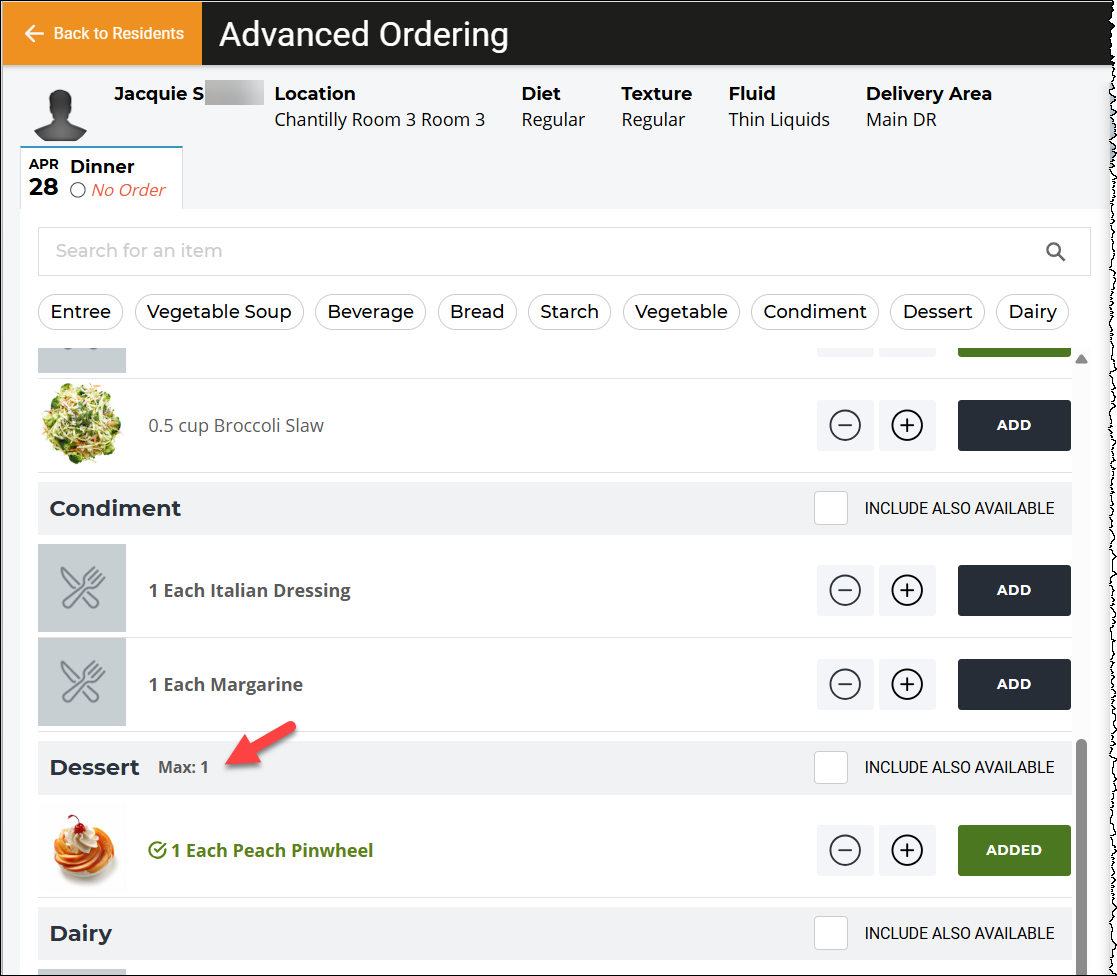Jump to Starch category
1117x976 pixels.
click(569, 312)
